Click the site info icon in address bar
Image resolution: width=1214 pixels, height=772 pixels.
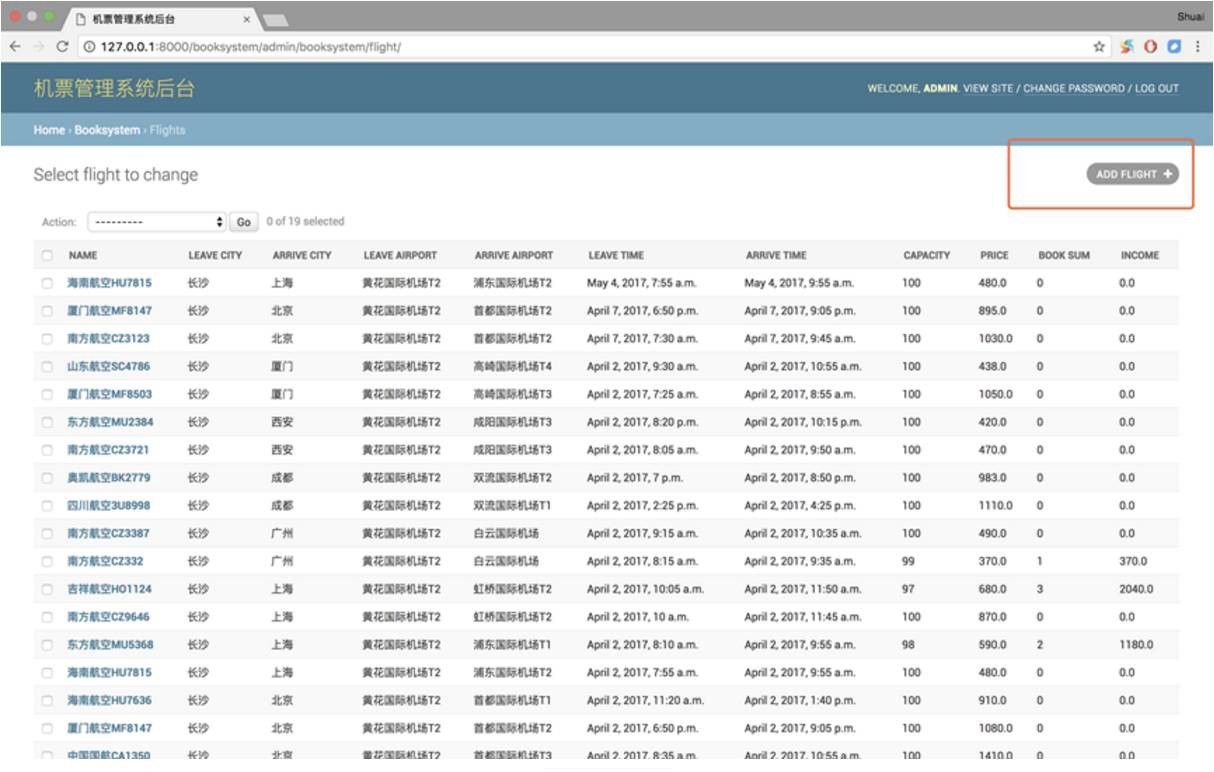pyautogui.click(x=89, y=47)
